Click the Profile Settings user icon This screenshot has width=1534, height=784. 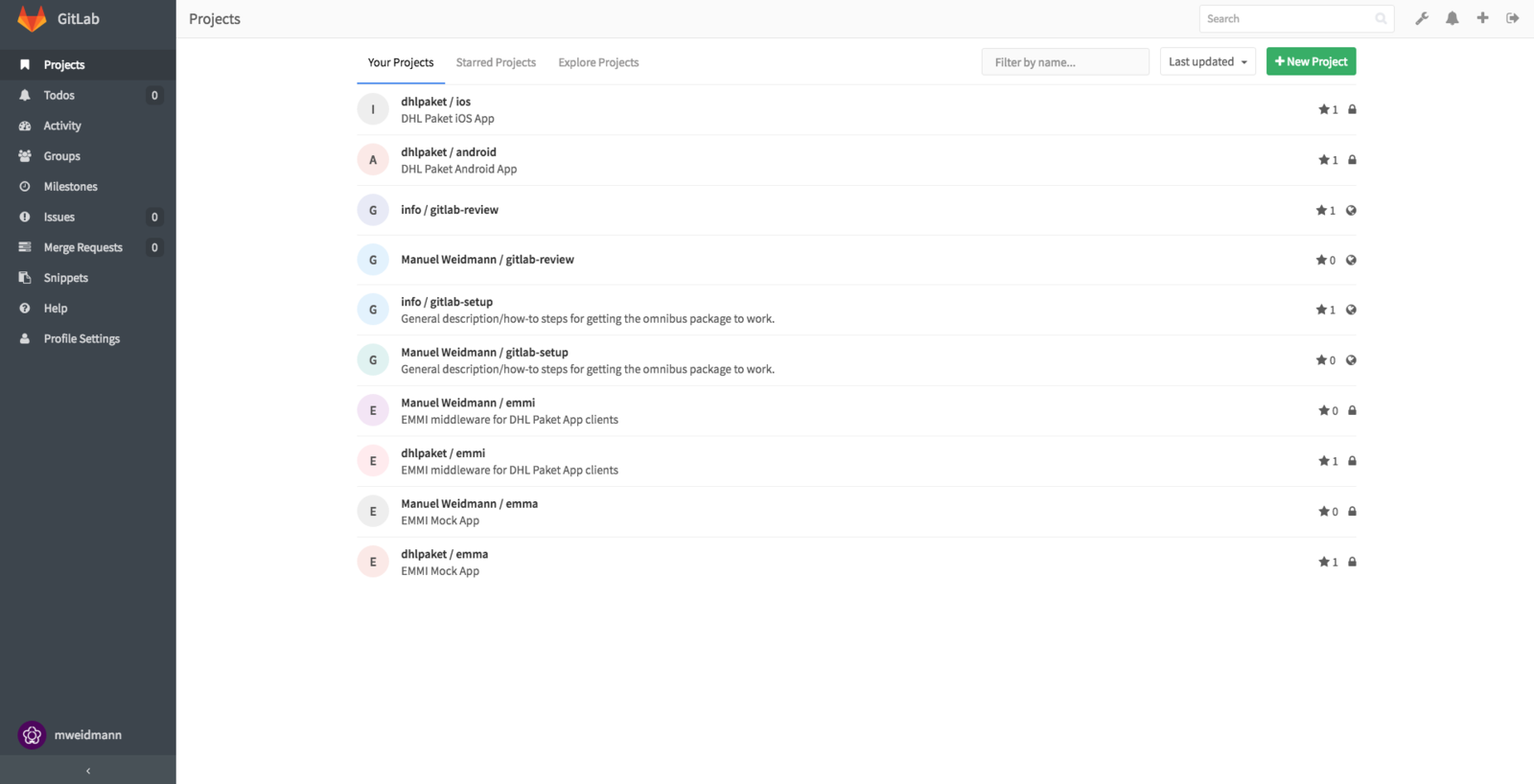(25, 339)
